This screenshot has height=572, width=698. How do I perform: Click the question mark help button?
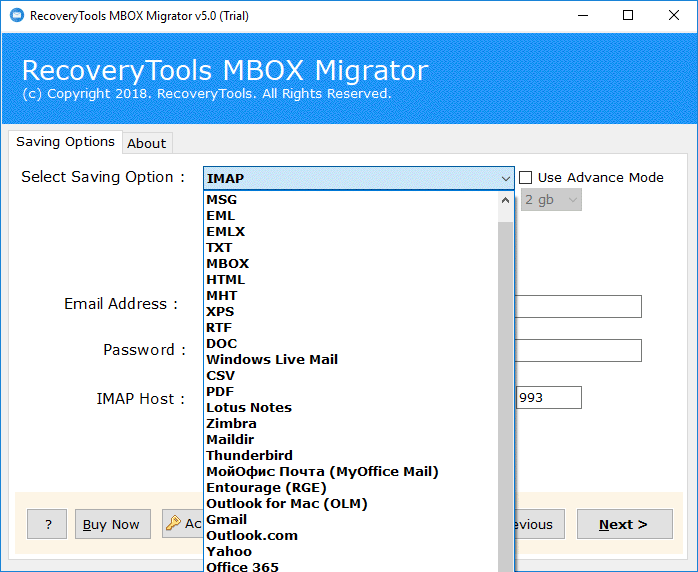47,524
